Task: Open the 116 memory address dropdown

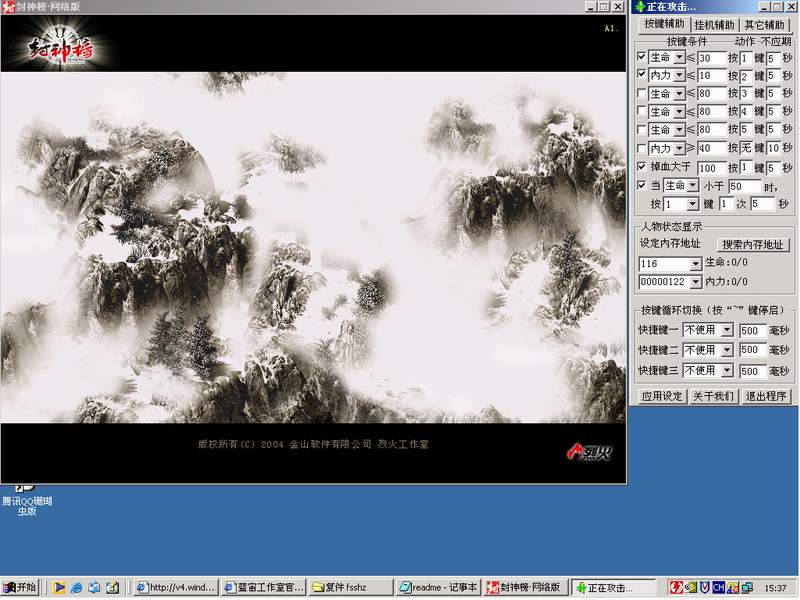Action: [x=696, y=264]
